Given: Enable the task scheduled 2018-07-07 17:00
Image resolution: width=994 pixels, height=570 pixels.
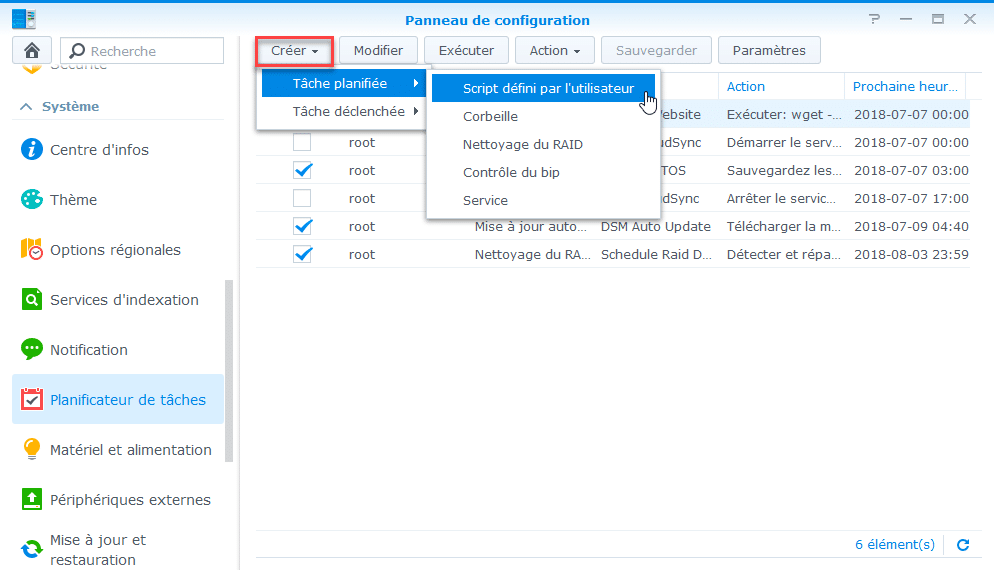Looking at the screenshot, I should pos(302,198).
